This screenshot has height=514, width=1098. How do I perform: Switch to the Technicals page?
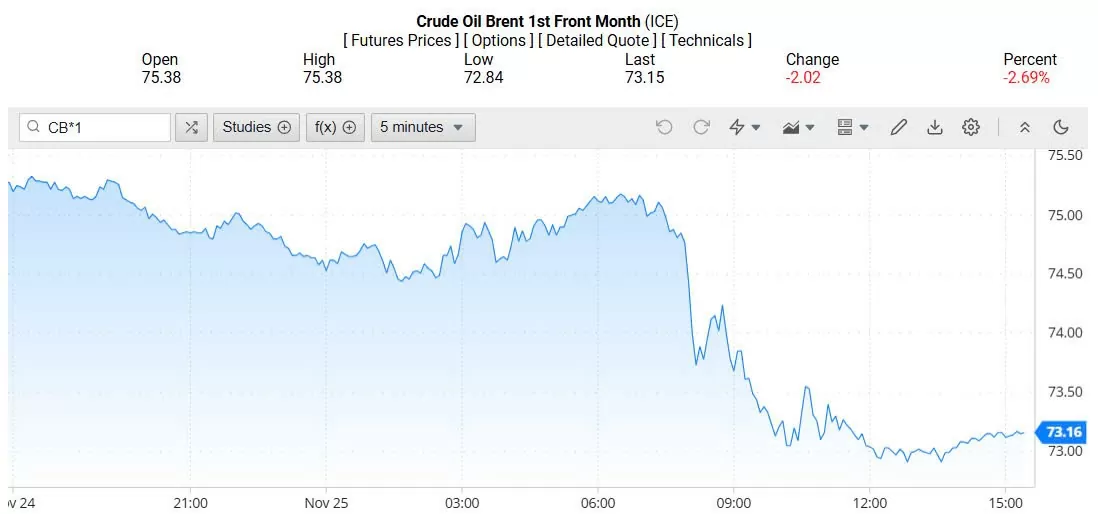click(x=708, y=41)
